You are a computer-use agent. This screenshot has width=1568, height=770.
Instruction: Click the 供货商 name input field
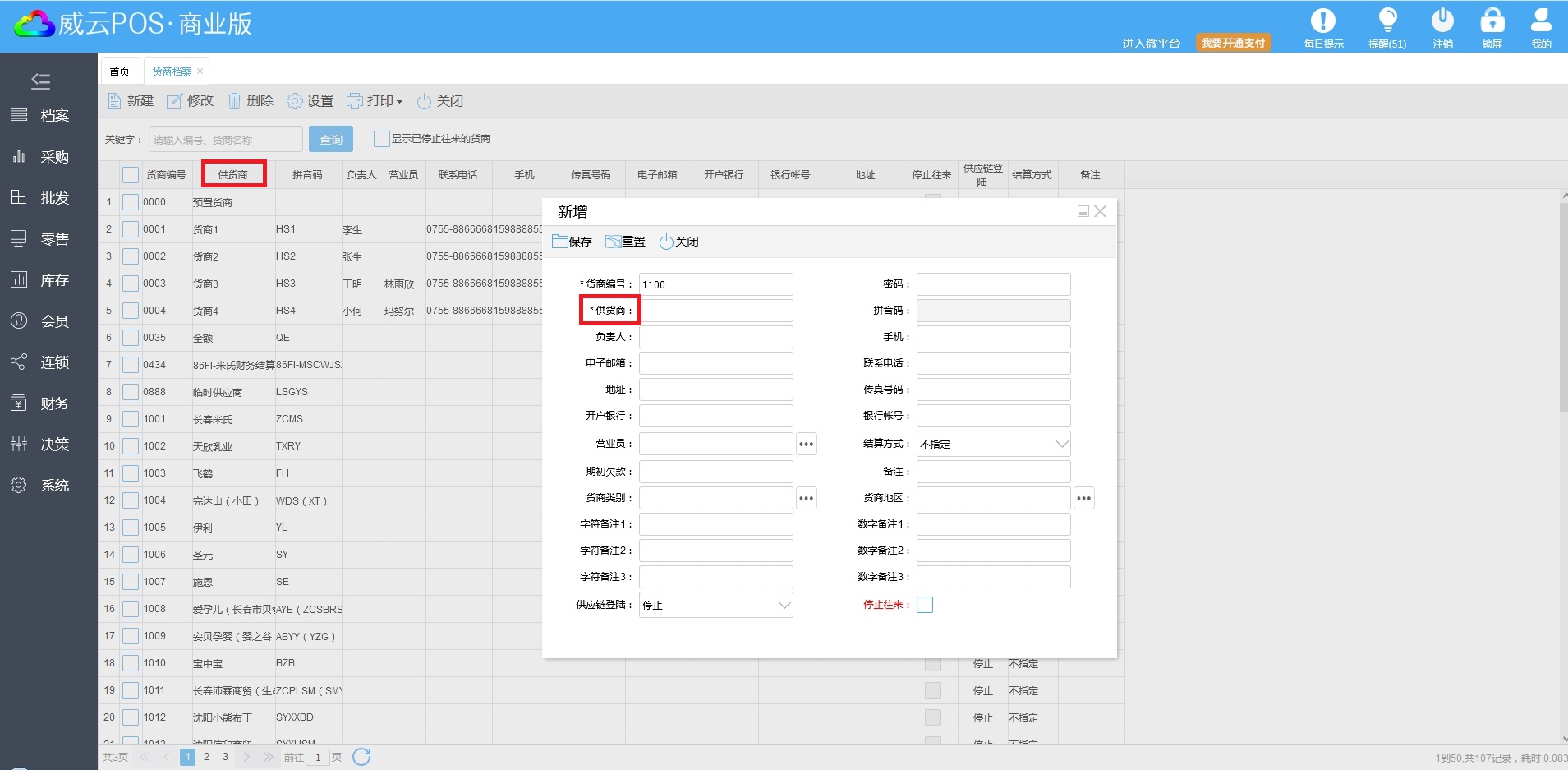(x=715, y=311)
